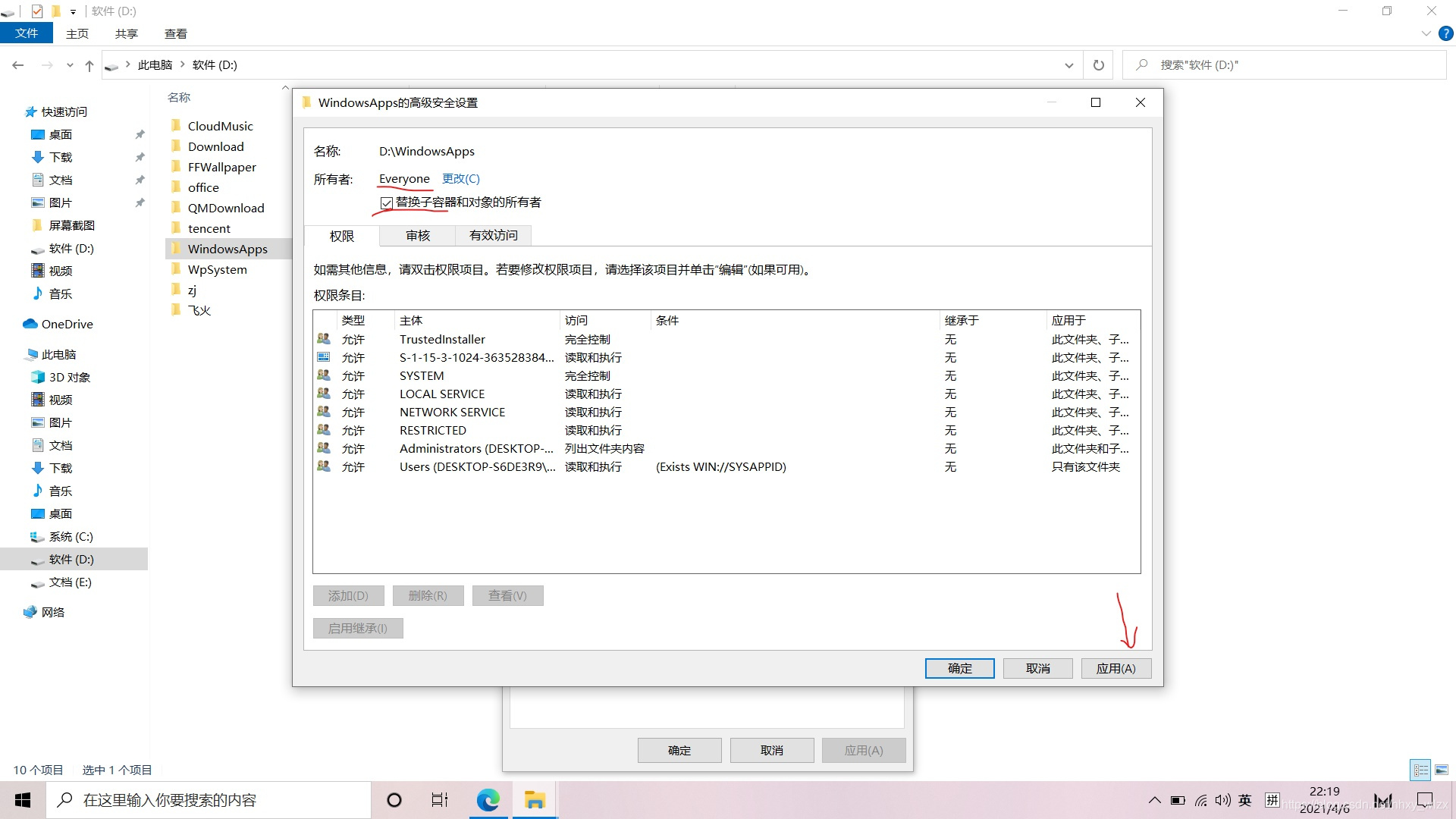Screen dimensions: 1456x819
Task: Toggle 替换子容器和对象的所有者 checkbox
Action: tap(385, 202)
